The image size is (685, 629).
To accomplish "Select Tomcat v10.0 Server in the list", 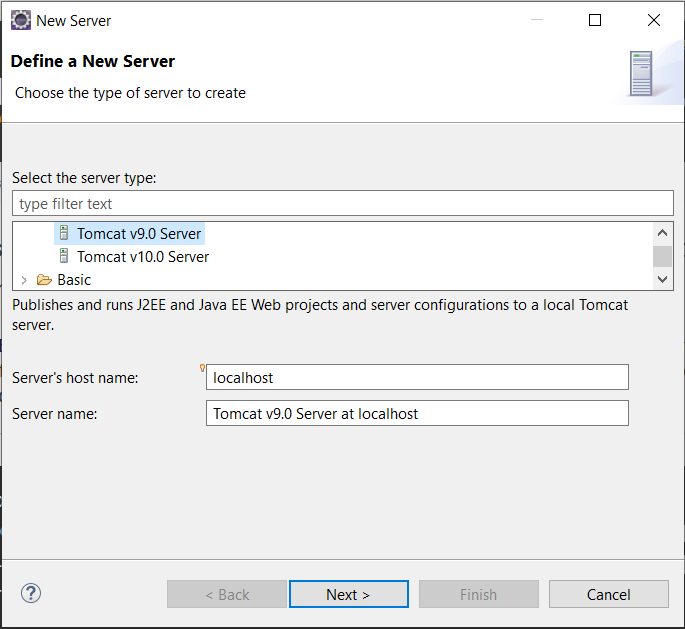I will 143,256.
